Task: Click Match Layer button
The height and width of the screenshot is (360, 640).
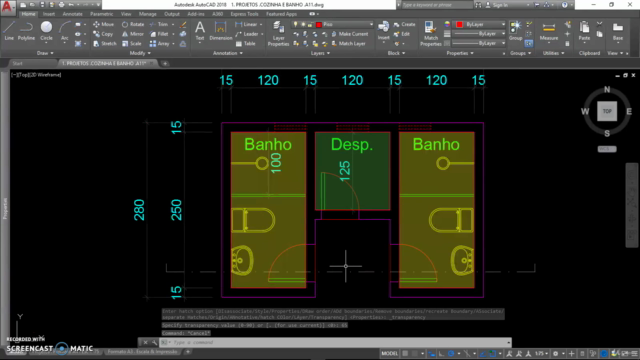Action: point(349,43)
